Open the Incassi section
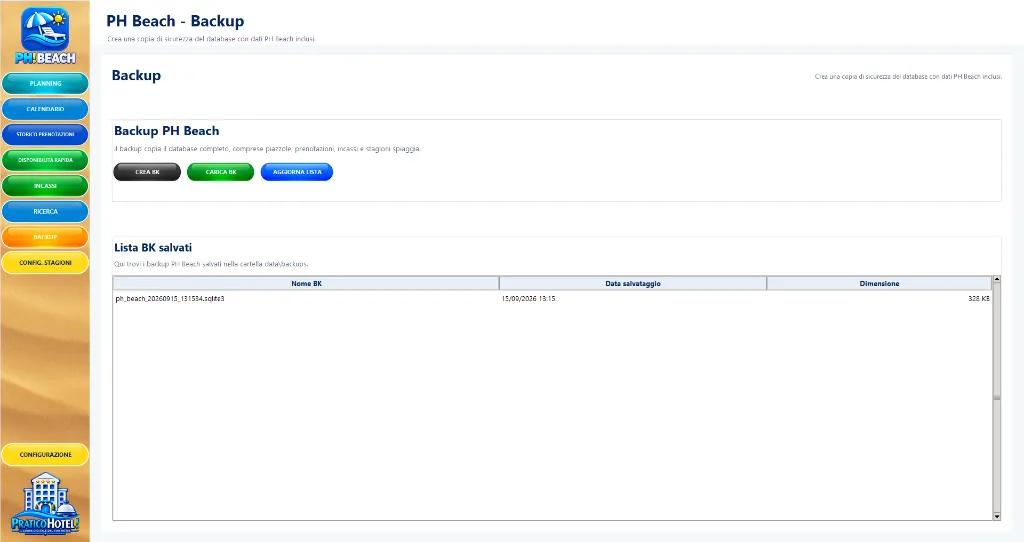Image resolution: width=1024 pixels, height=542 pixels. point(45,185)
